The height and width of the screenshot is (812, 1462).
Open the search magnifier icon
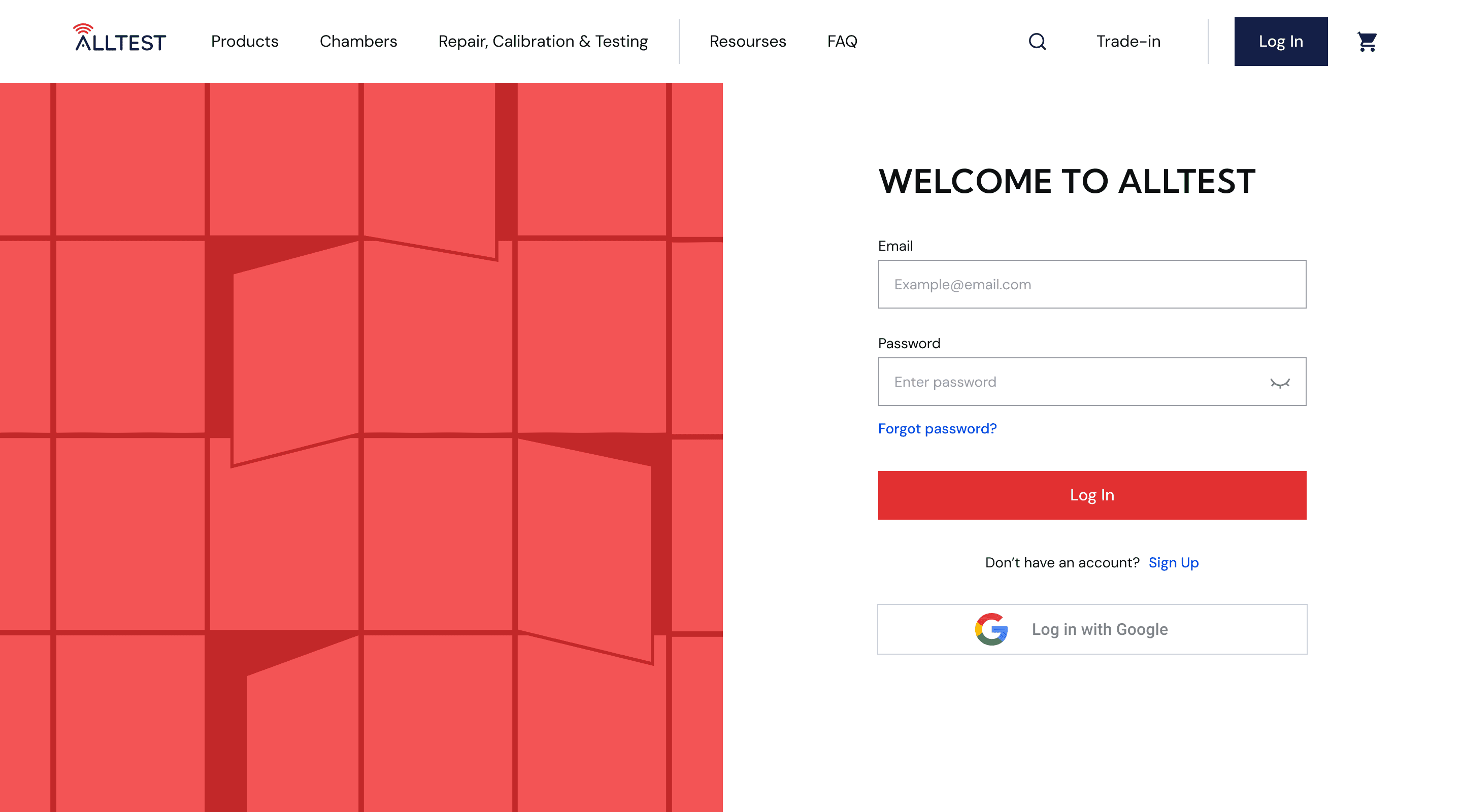tap(1037, 42)
